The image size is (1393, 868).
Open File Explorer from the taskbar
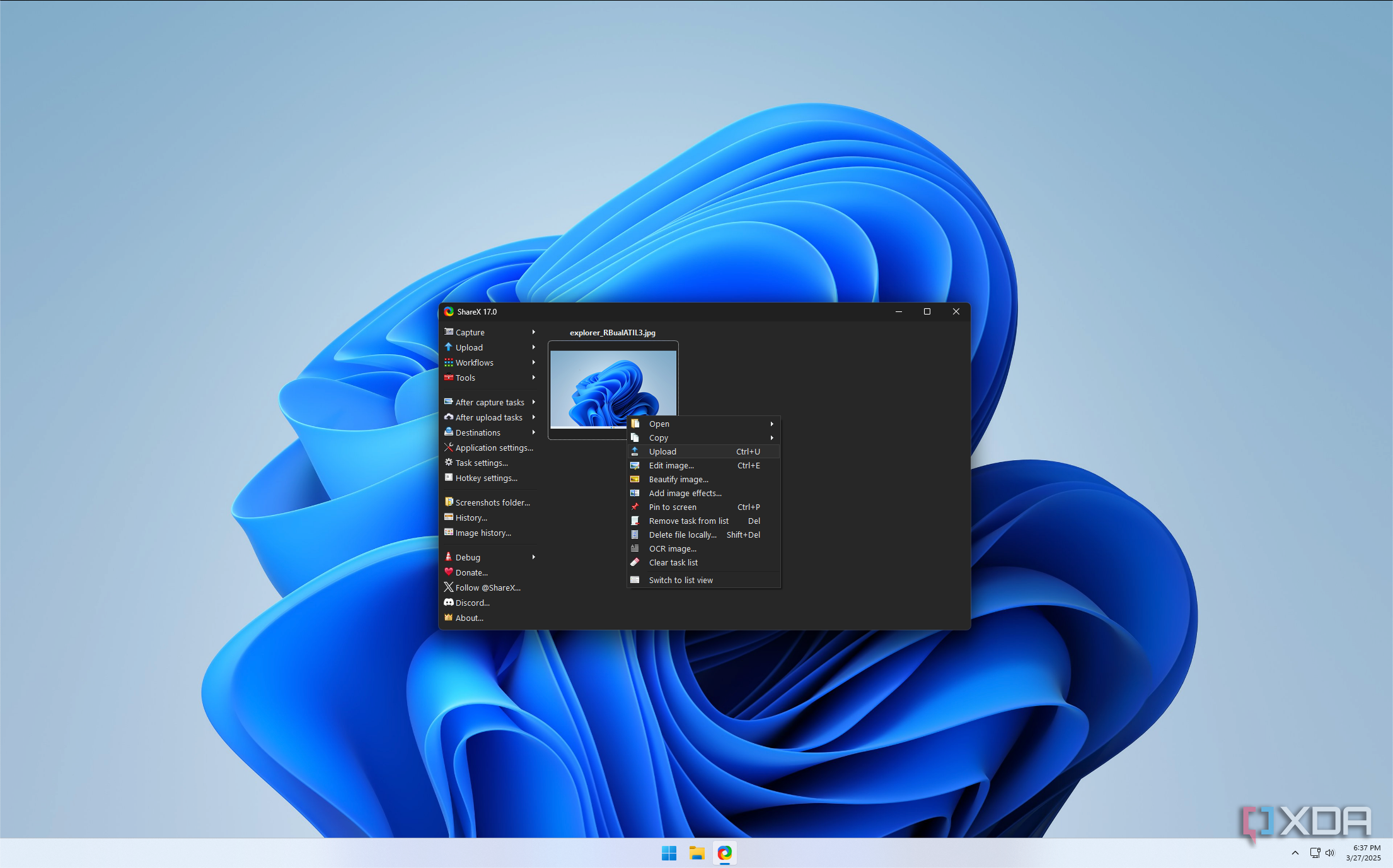pyautogui.click(x=696, y=853)
